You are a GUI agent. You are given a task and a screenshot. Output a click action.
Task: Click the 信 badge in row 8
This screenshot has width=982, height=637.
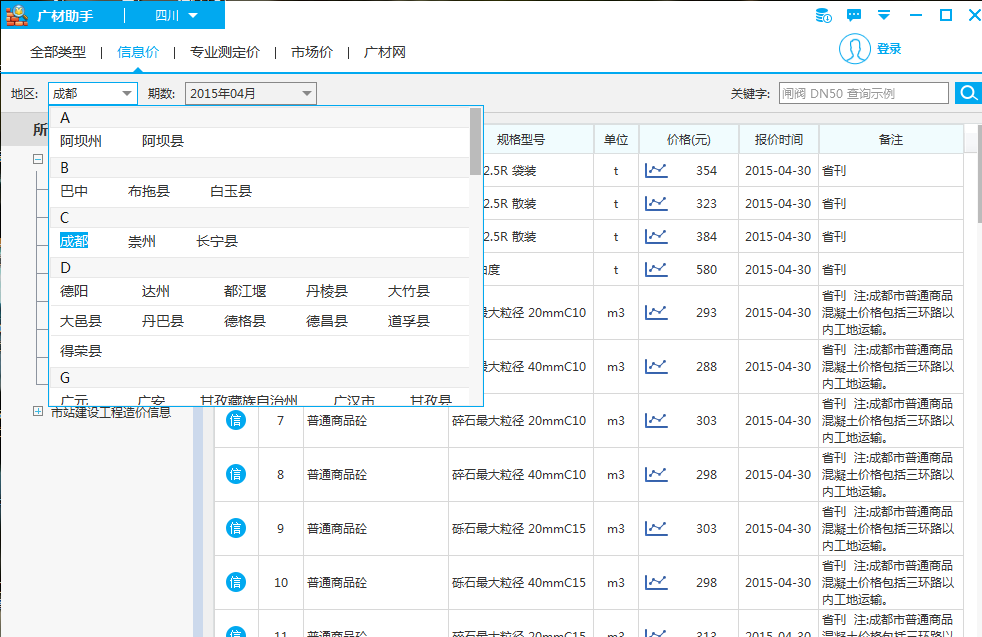pos(235,474)
